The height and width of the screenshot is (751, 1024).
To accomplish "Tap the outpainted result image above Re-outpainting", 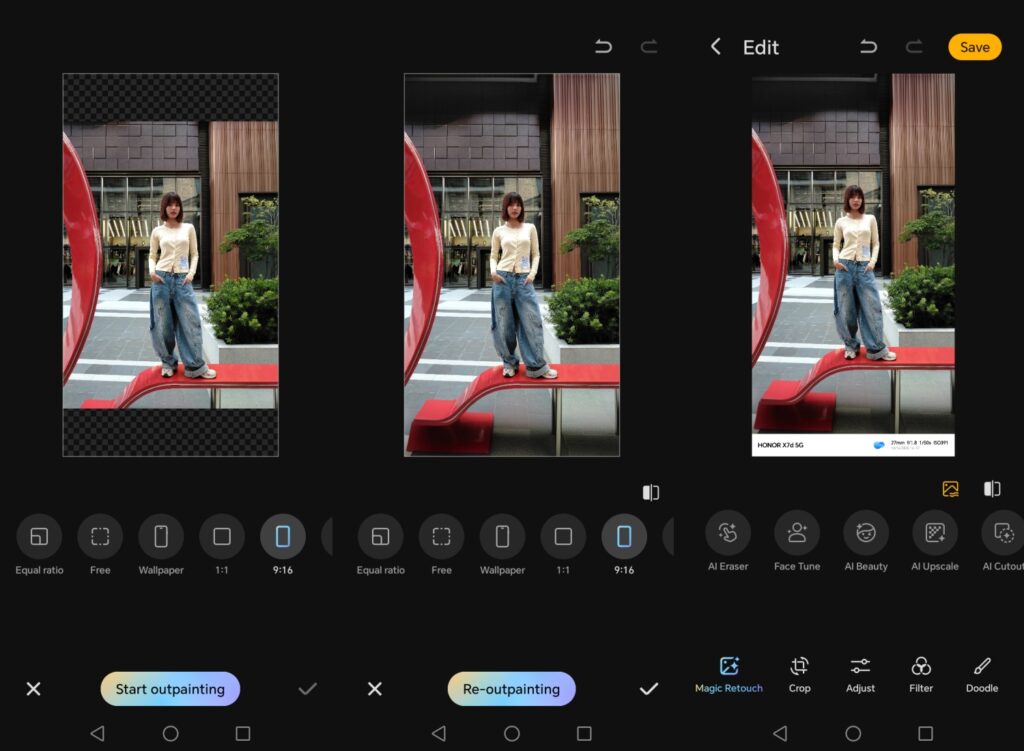I will [x=511, y=265].
